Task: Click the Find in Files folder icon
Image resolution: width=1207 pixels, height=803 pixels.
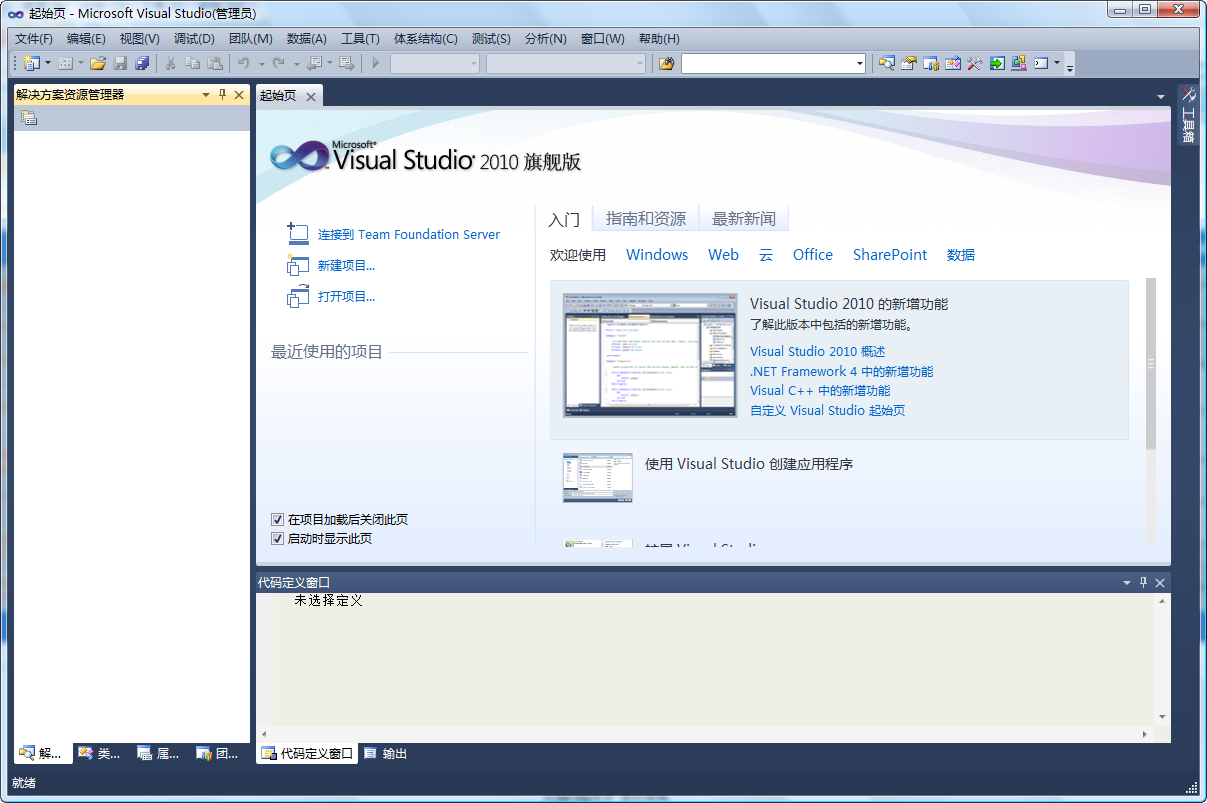Action: click(667, 63)
